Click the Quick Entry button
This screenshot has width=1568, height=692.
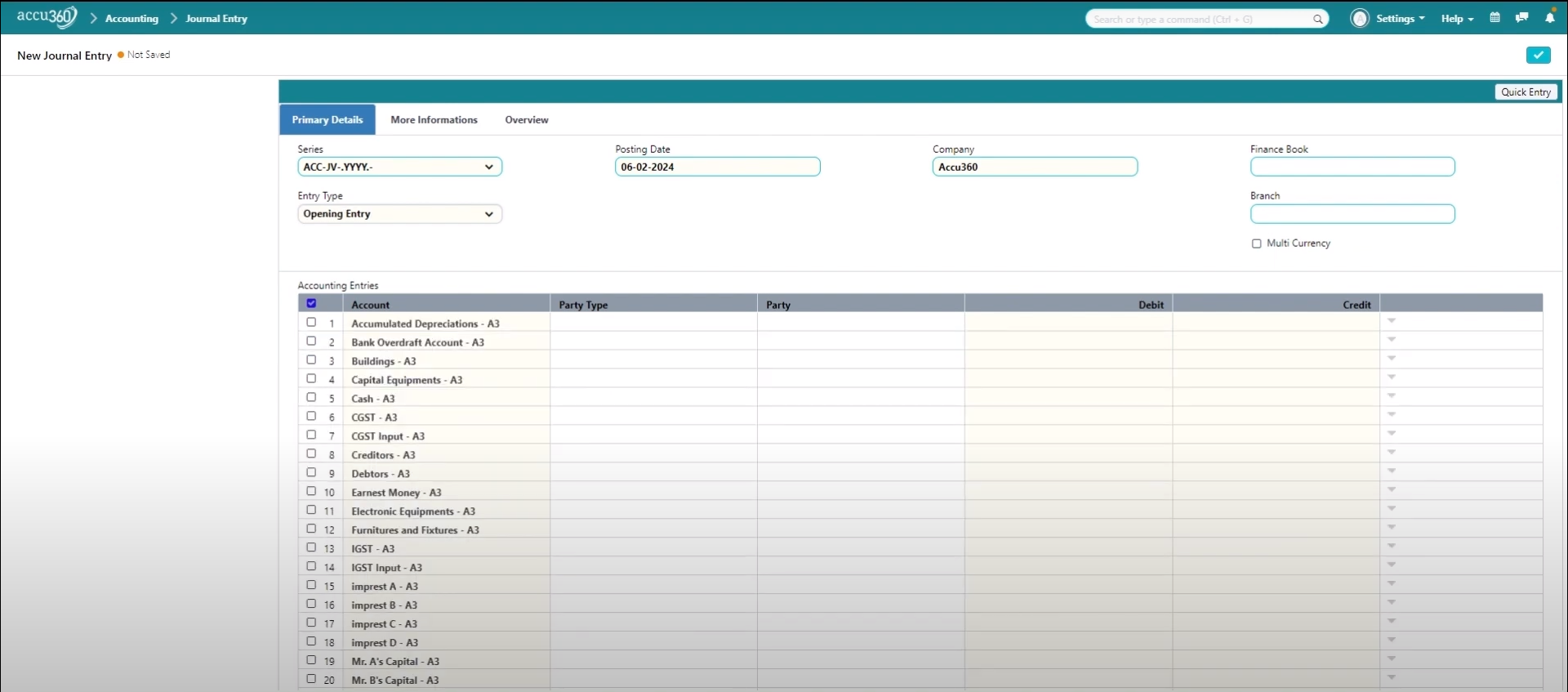click(1526, 92)
